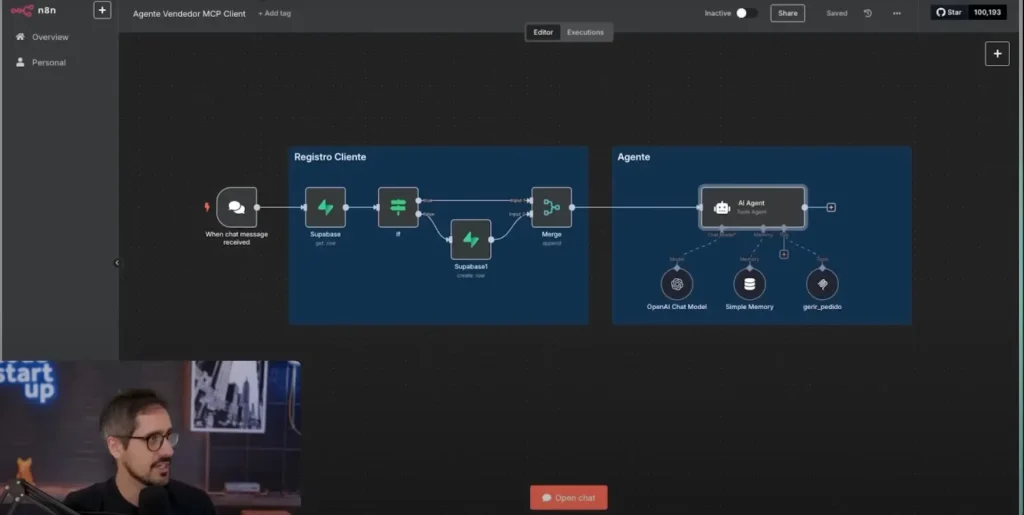The height and width of the screenshot is (515, 1024).
Task: Select the Supabase get row node
Action: pyautogui.click(x=325, y=207)
